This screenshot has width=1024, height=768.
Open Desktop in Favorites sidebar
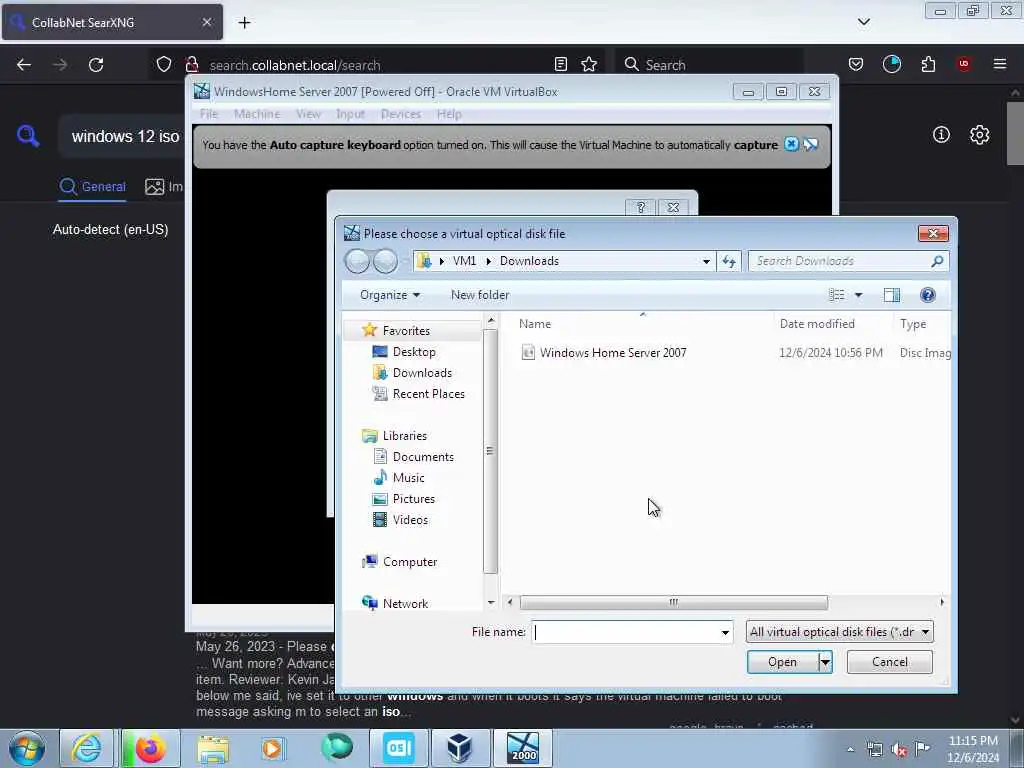click(414, 352)
